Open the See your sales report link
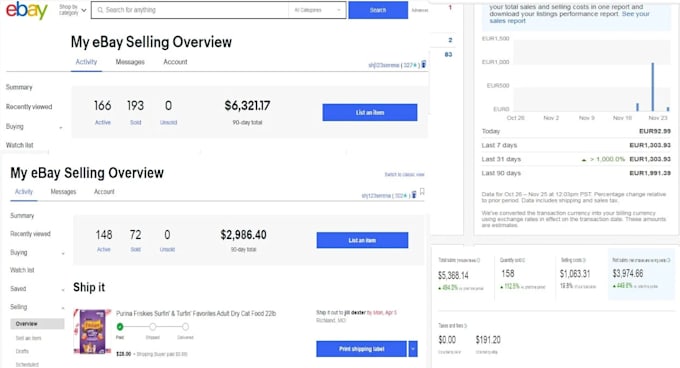Screen dimensions: 680x368 click(x=569, y=17)
